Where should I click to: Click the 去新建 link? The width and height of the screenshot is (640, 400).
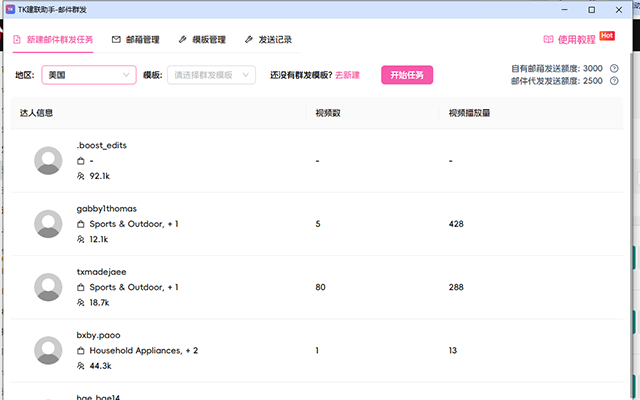[x=347, y=75]
